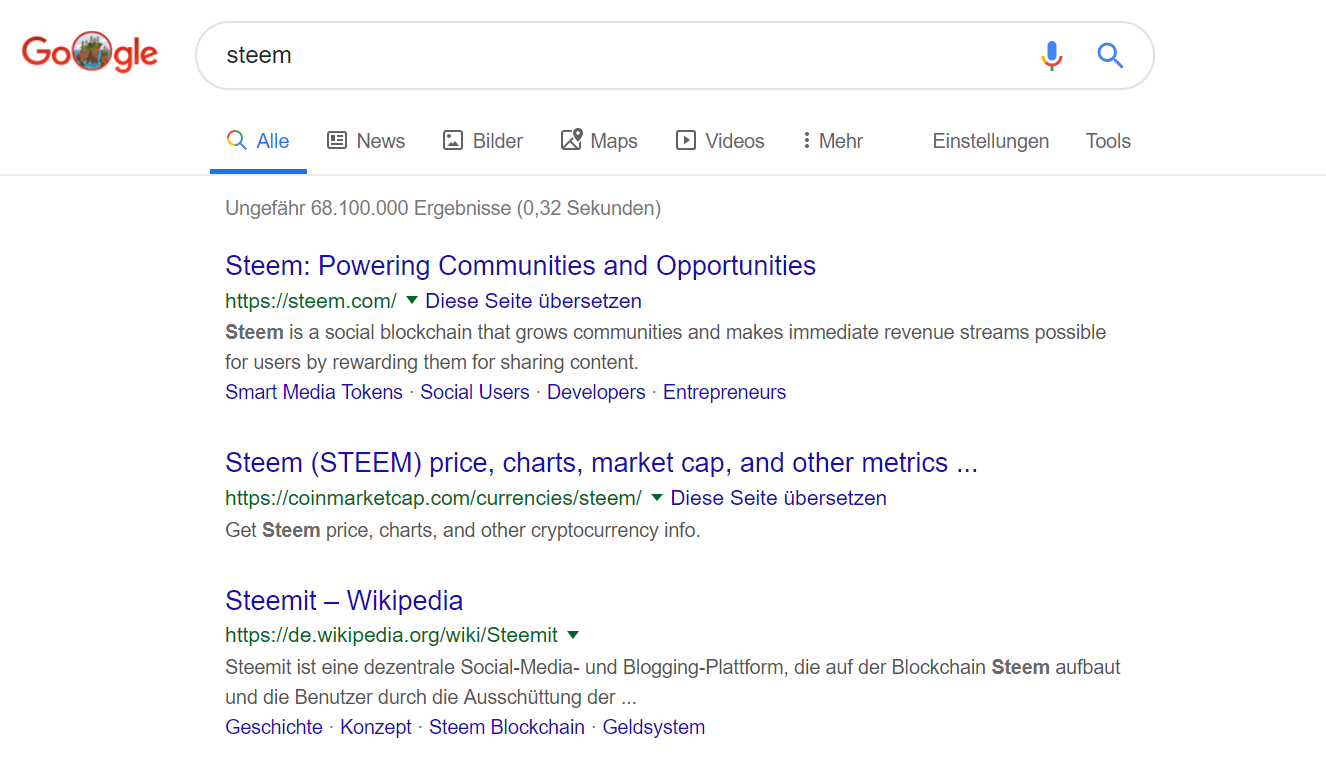1326x758 pixels.
Task: Switch to the Videos tab
Action: pyautogui.click(x=720, y=141)
